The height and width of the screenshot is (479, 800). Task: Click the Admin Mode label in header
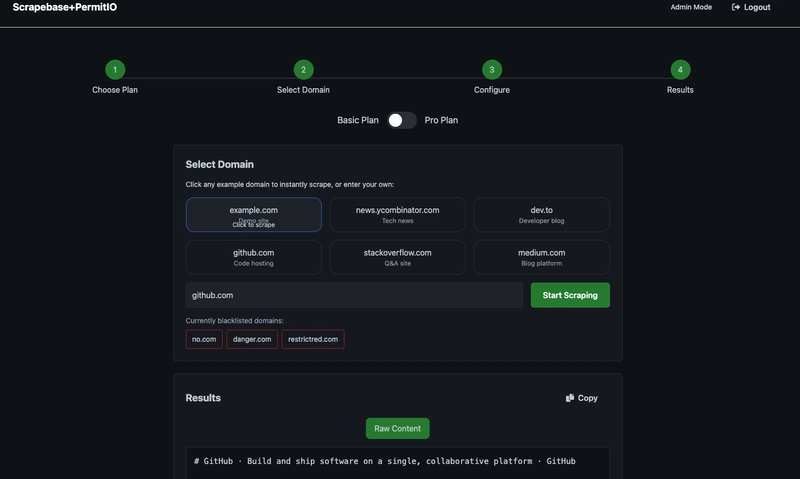tap(691, 7)
